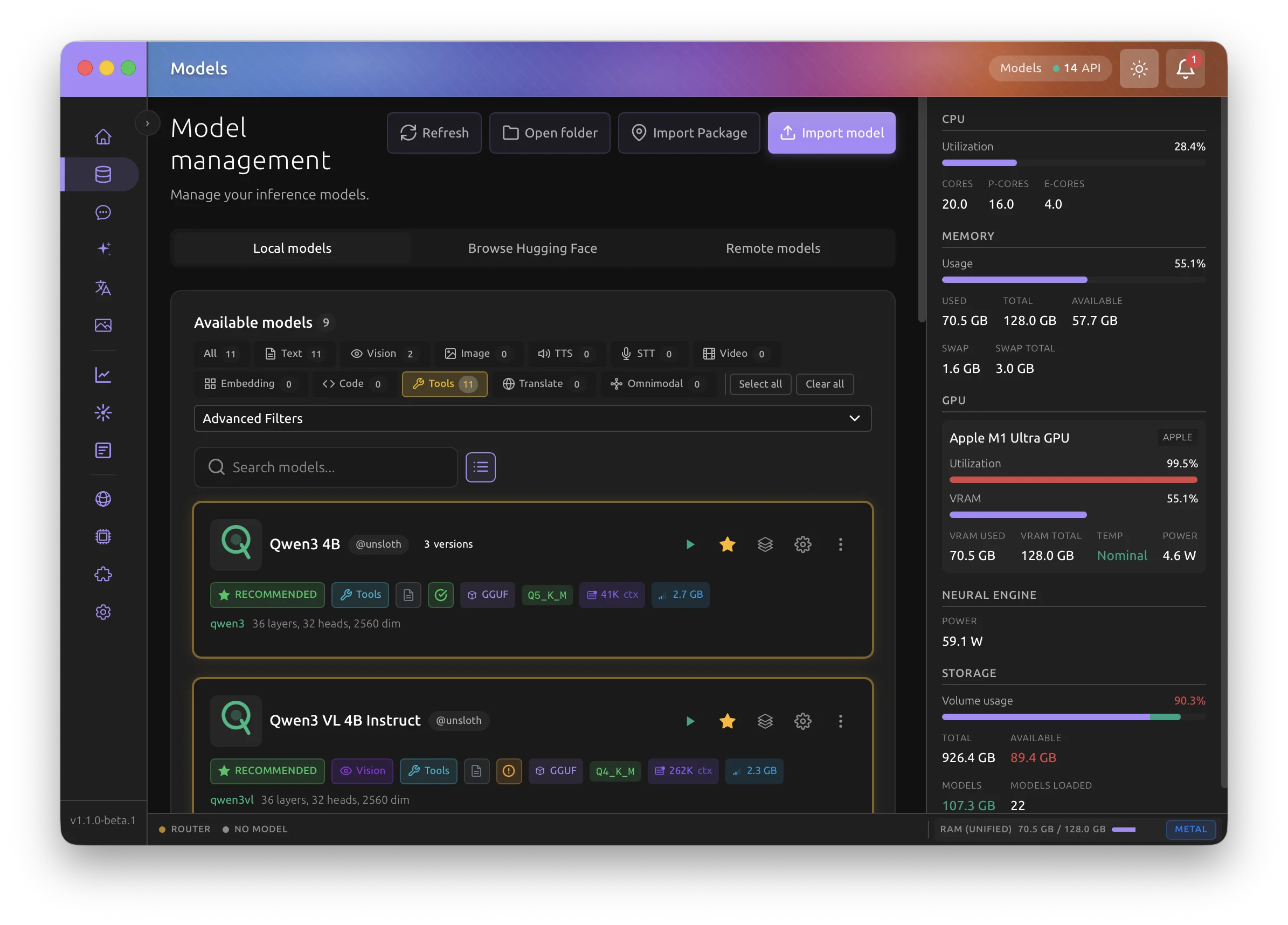Open Qwen3 VL 4B more options menu
Viewport: 1288px width, 925px height.
coord(841,721)
